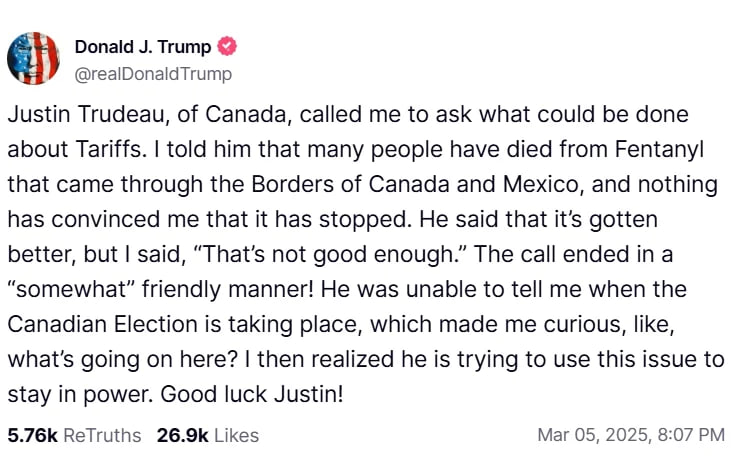The height and width of the screenshot is (469, 740).
Task: Click the words Justin Trudeau in post
Action: pos(86,114)
